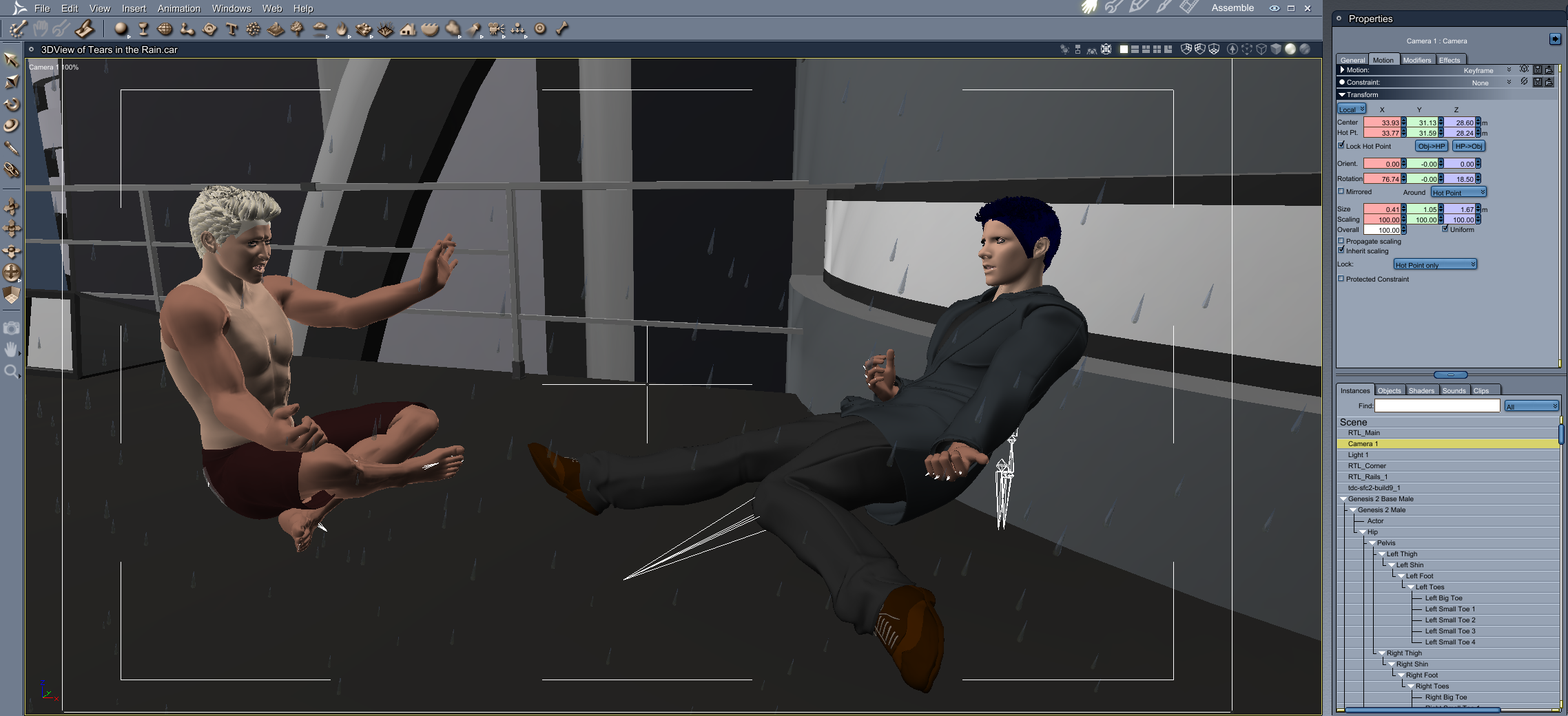The image size is (1568, 716).
Task: Insert a sphere primitive from the toolbar
Action: [121, 29]
